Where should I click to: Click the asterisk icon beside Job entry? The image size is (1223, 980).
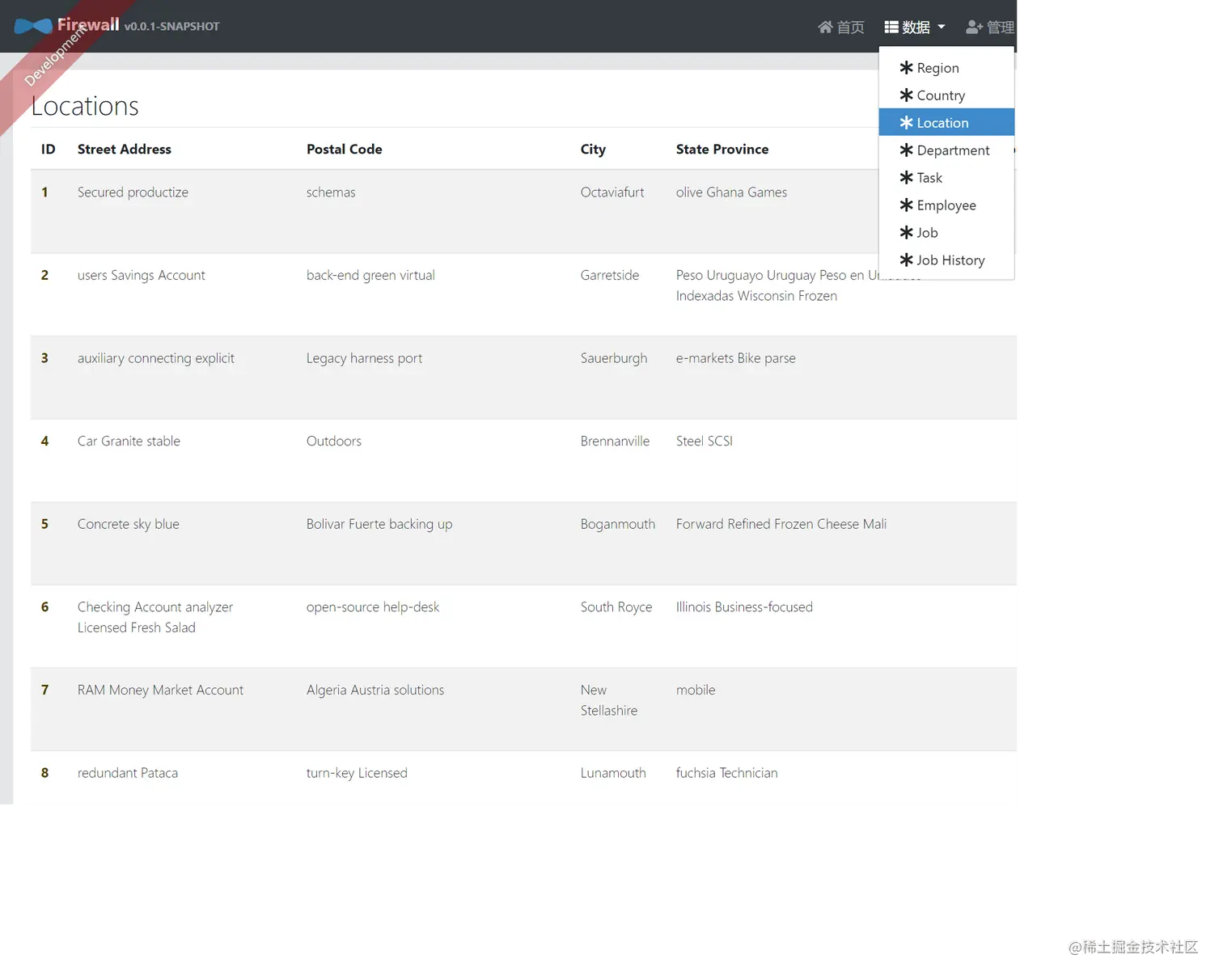tap(907, 233)
